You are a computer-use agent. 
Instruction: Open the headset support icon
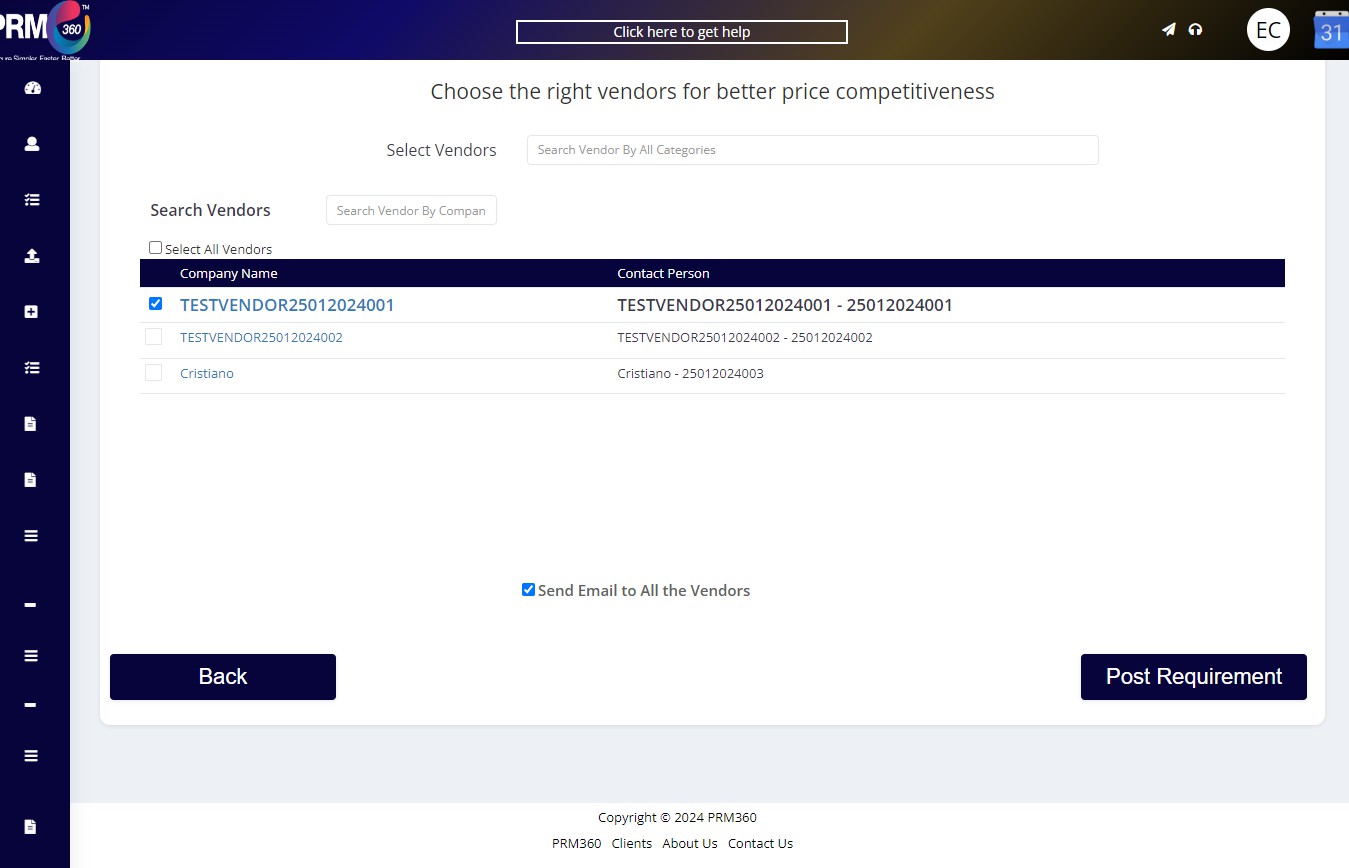tap(1195, 30)
